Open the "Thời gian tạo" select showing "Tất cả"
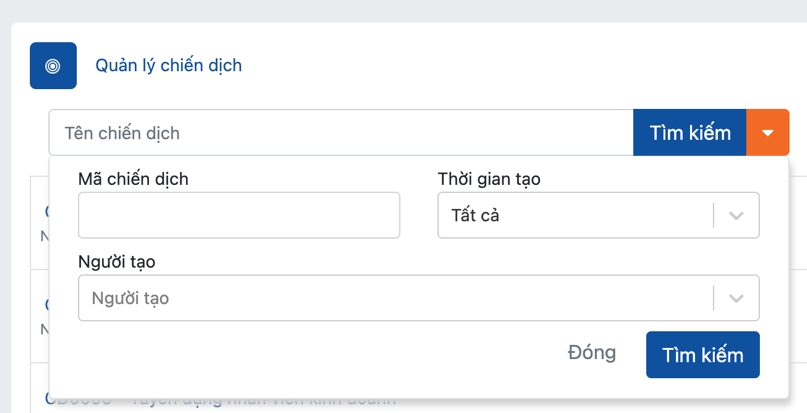807x413 pixels. pos(575,215)
